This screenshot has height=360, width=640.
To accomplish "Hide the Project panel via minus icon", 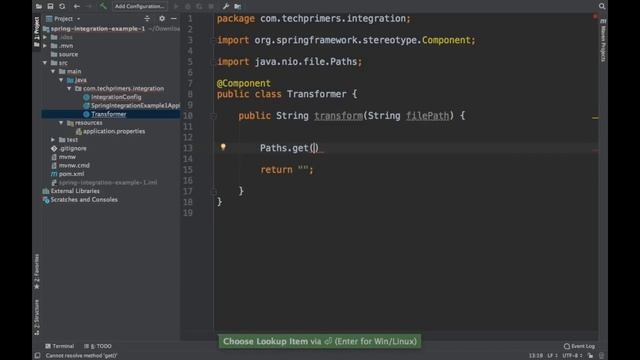I will [x=173, y=19].
